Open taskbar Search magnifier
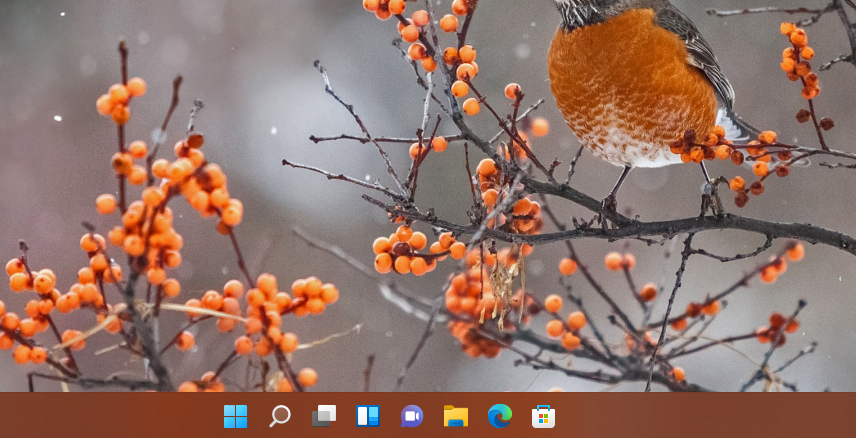Image resolution: width=856 pixels, height=438 pixels. point(280,416)
